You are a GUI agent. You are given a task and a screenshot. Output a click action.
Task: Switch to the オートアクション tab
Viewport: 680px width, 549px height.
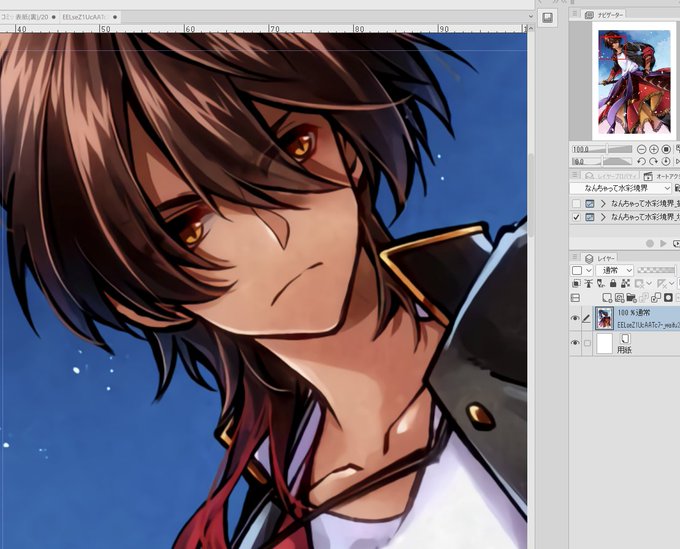coord(661,176)
